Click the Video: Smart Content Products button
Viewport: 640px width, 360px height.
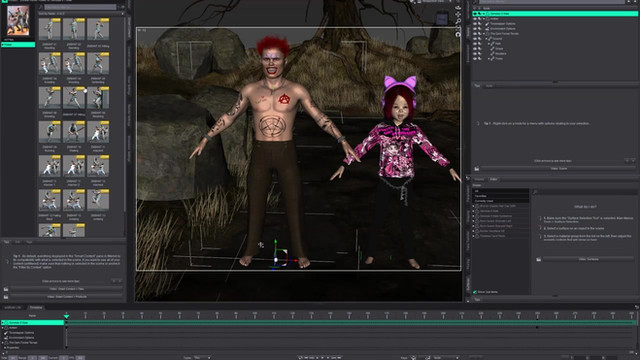(67, 297)
